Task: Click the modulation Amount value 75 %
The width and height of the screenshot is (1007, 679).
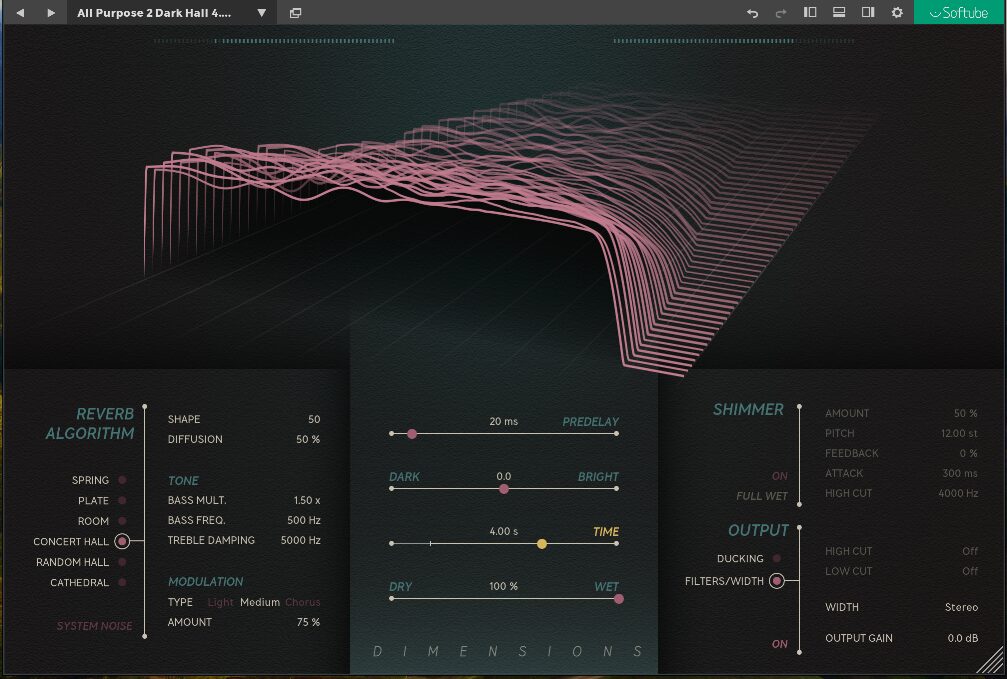Action: coord(308,622)
